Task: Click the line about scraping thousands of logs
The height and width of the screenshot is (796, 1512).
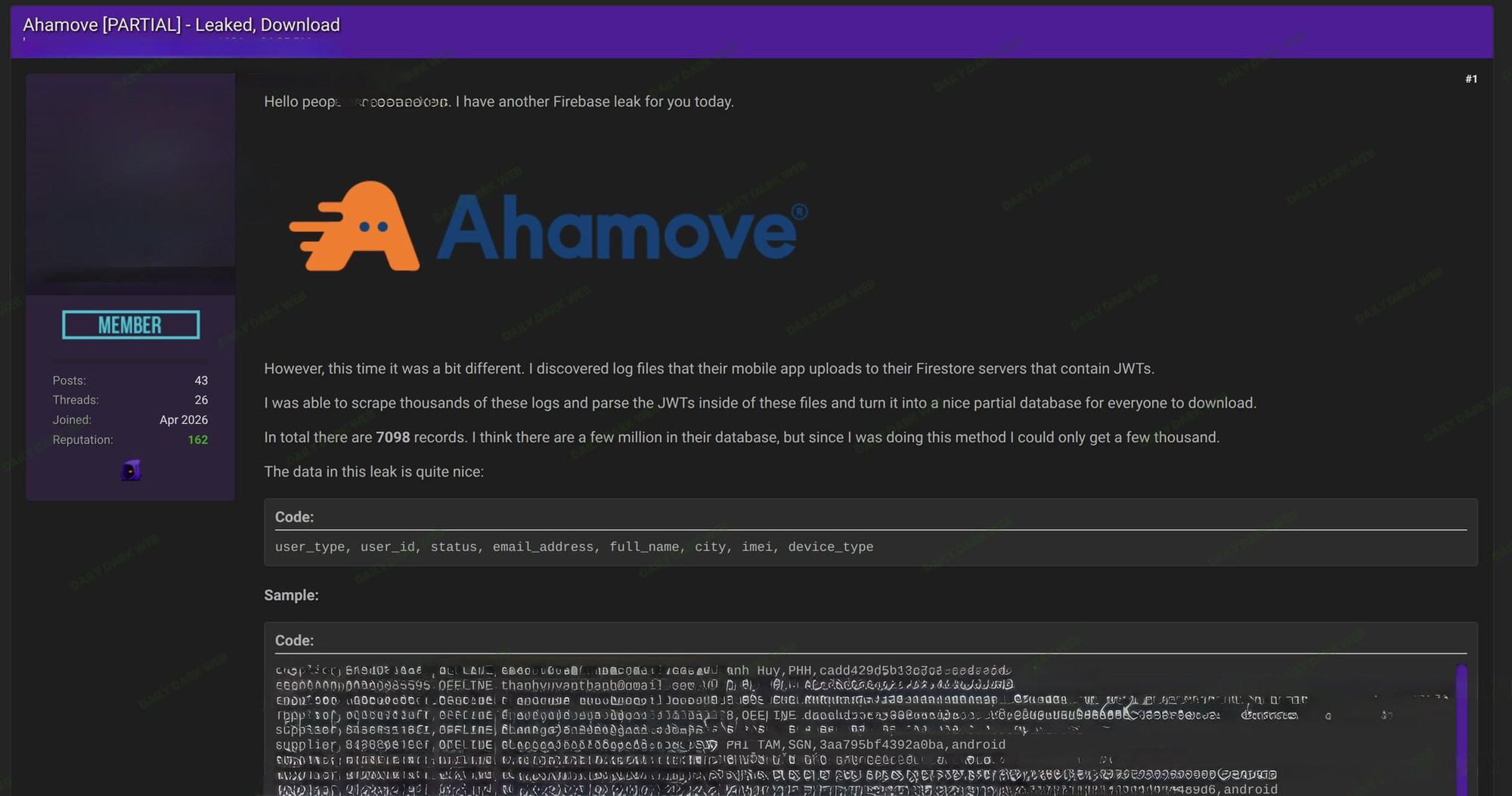Action: (761, 403)
